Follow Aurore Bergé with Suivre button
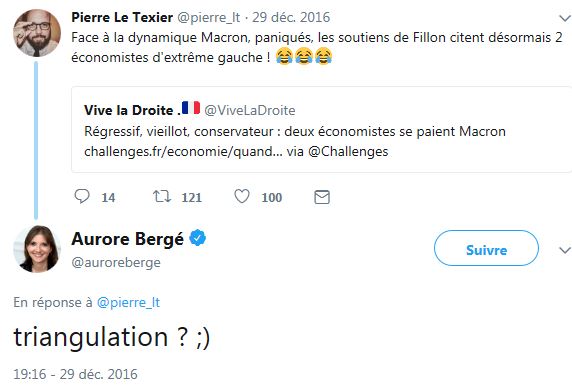Screen dimensions: 572x389 [486, 248]
